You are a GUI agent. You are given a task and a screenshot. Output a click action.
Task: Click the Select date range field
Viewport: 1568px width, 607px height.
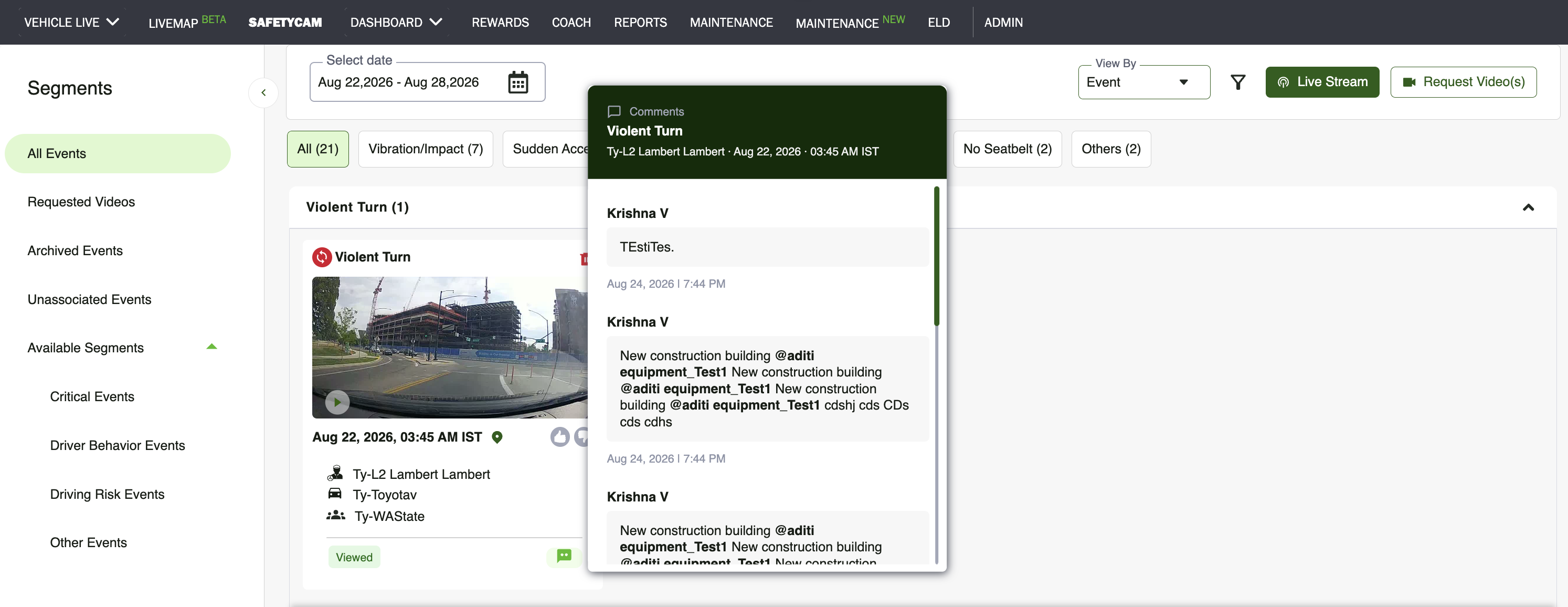pos(427,82)
